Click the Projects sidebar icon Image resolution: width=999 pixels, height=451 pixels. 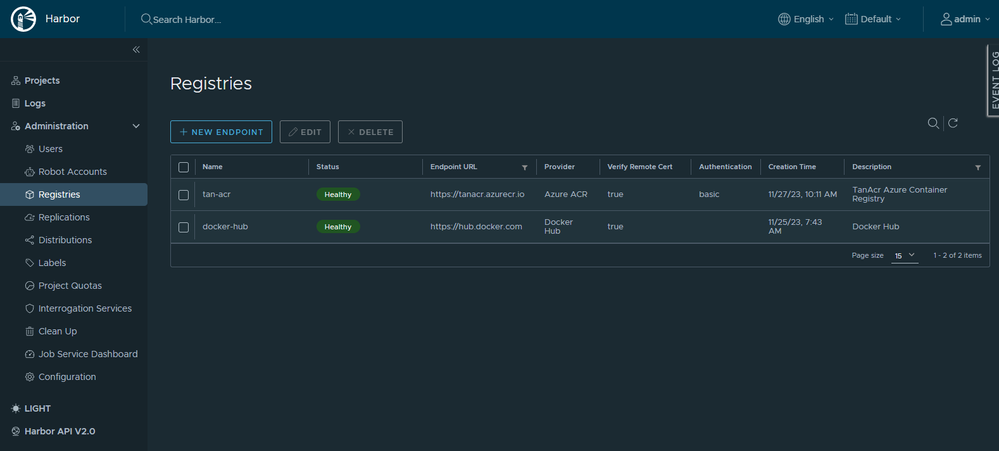coord(16,80)
